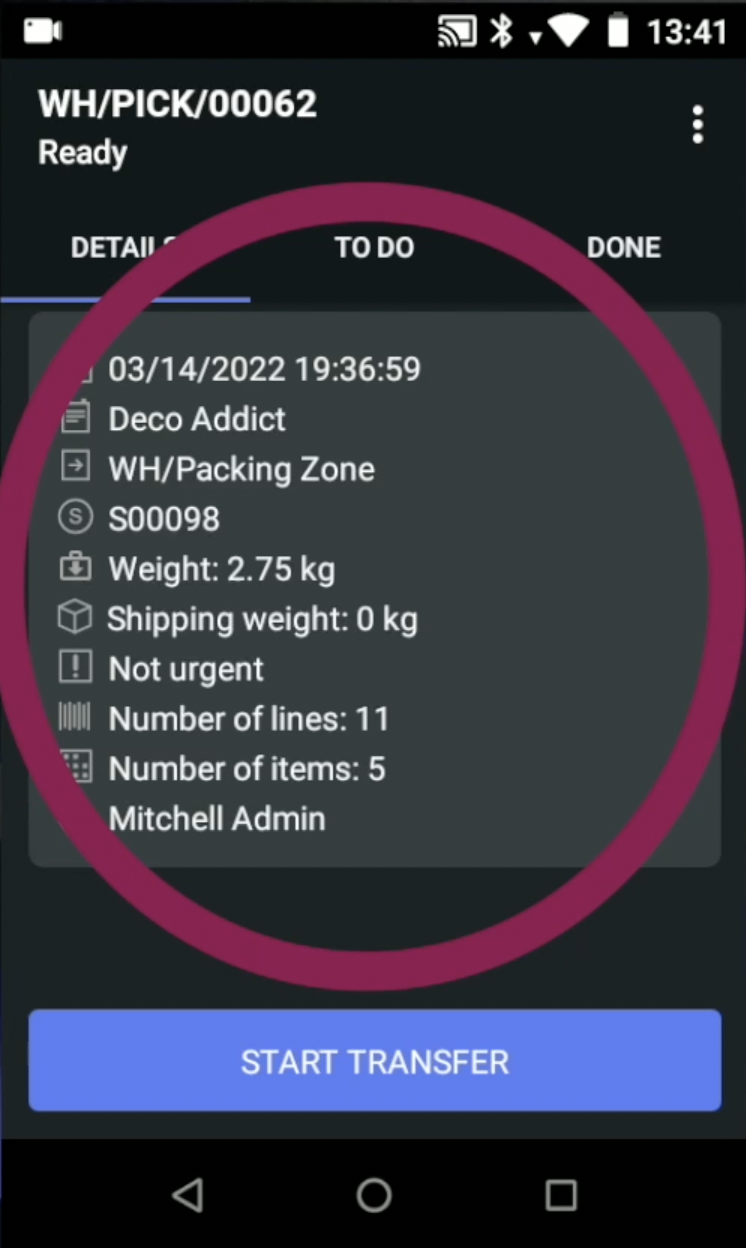Tap the arrow icon beside WH/Packing Zone

[x=75, y=467]
